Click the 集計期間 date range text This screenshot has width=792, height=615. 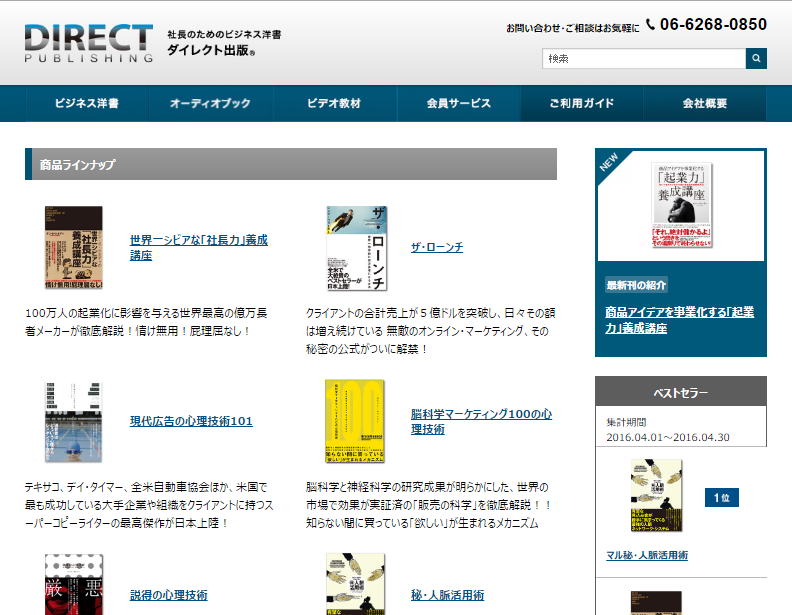coord(668,430)
